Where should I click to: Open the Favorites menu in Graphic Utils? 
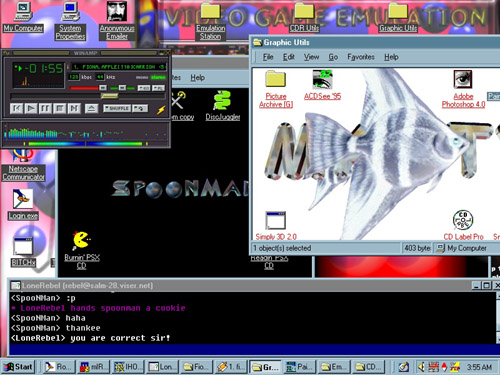tap(361, 57)
